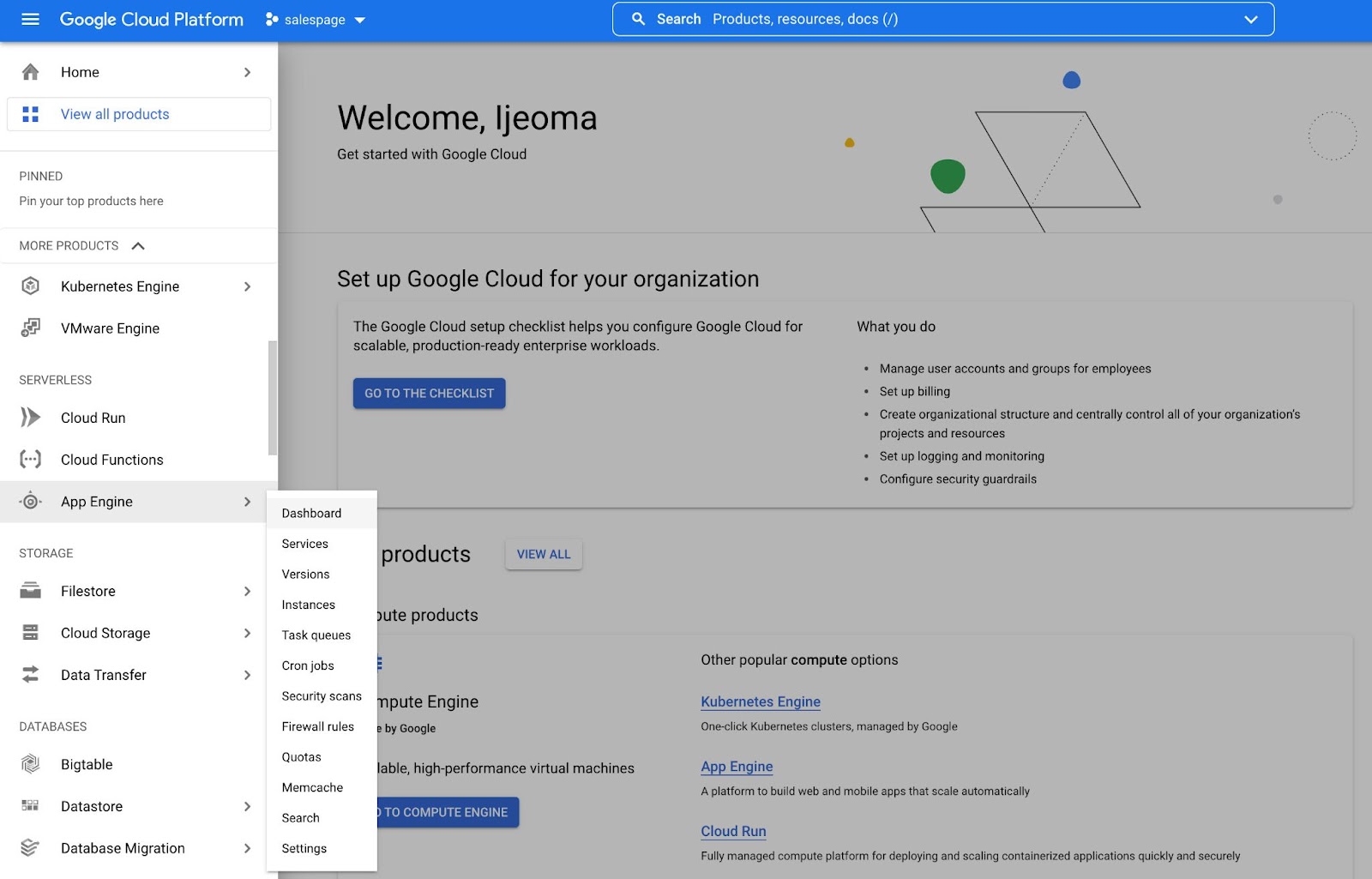Expand the search bar dropdown arrow
The width and height of the screenshot is (1372, 879).
pos(1251,19)
